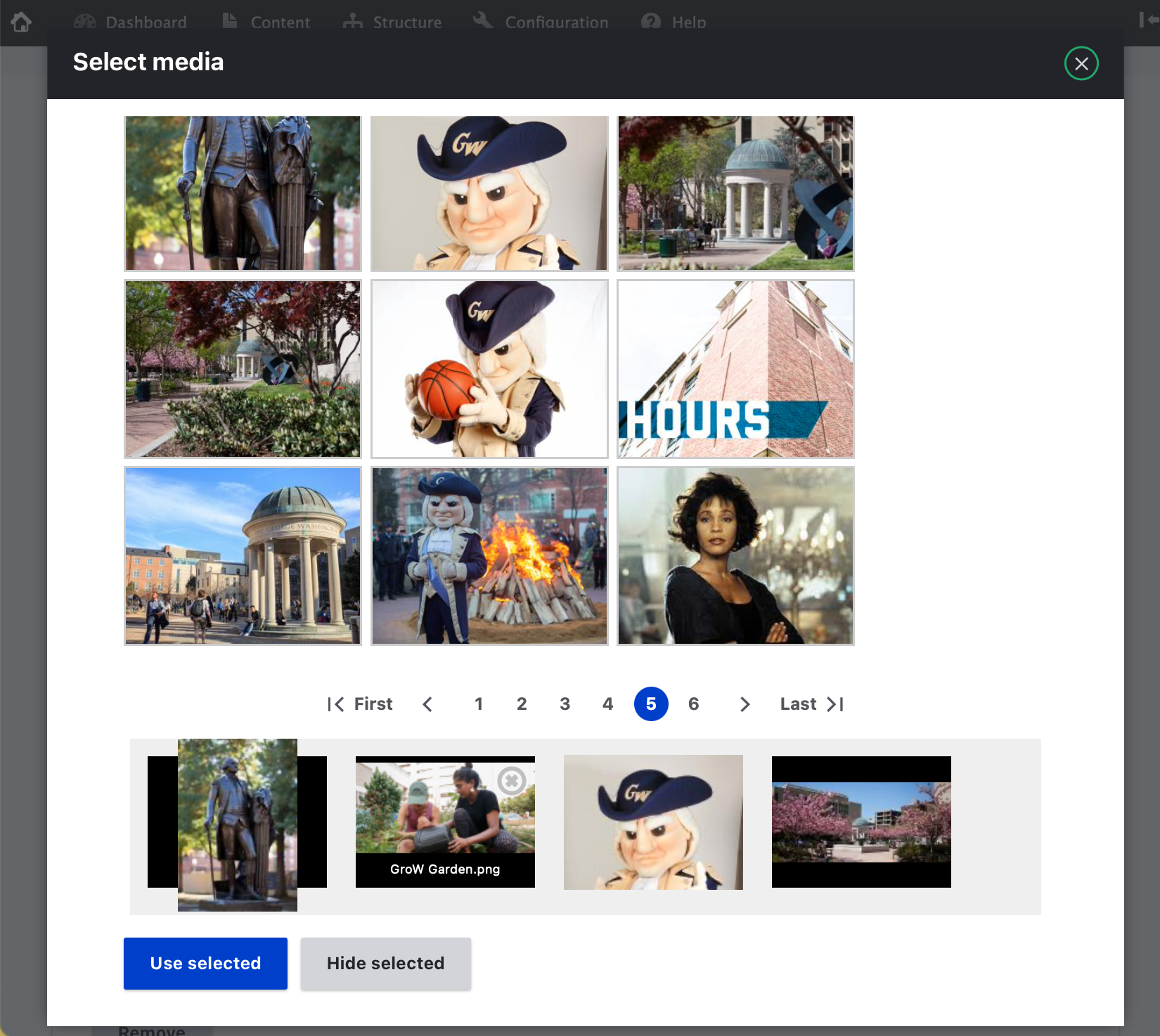Click the Dashboard gauge icon
Image resolution: width=1160 pixels, height=1036 pixels.
[84, 20]
